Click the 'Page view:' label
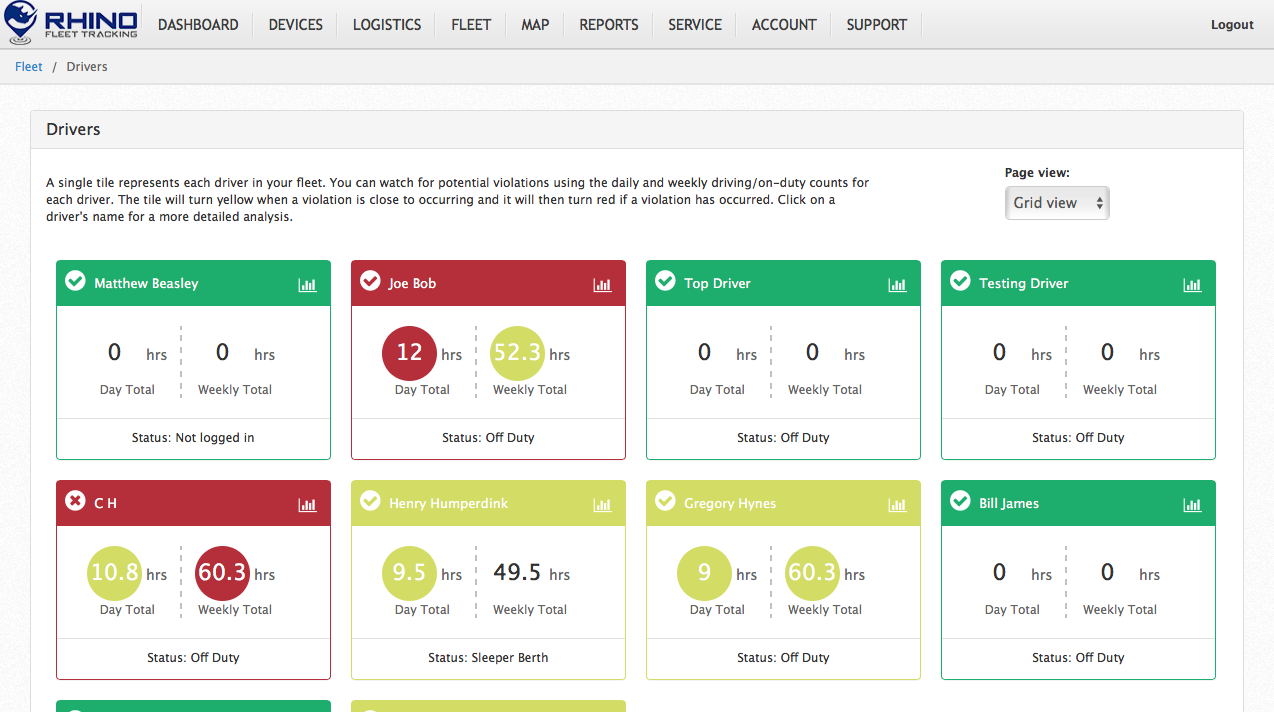The height and width of the screenshot is (712, 1274). pos(1037,173)
